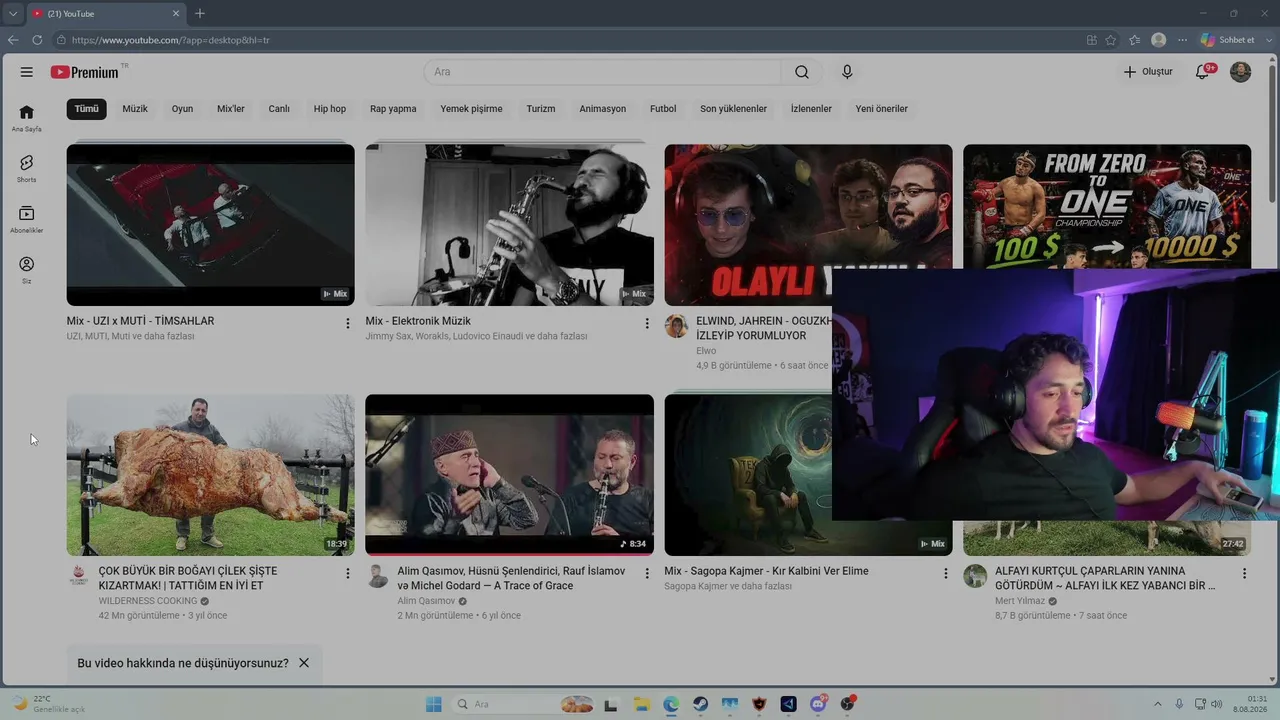Screen dimensions: 1280x720
Task: Start voice search with the microphone
Action: pyautogui.click(x=847, y=72)
